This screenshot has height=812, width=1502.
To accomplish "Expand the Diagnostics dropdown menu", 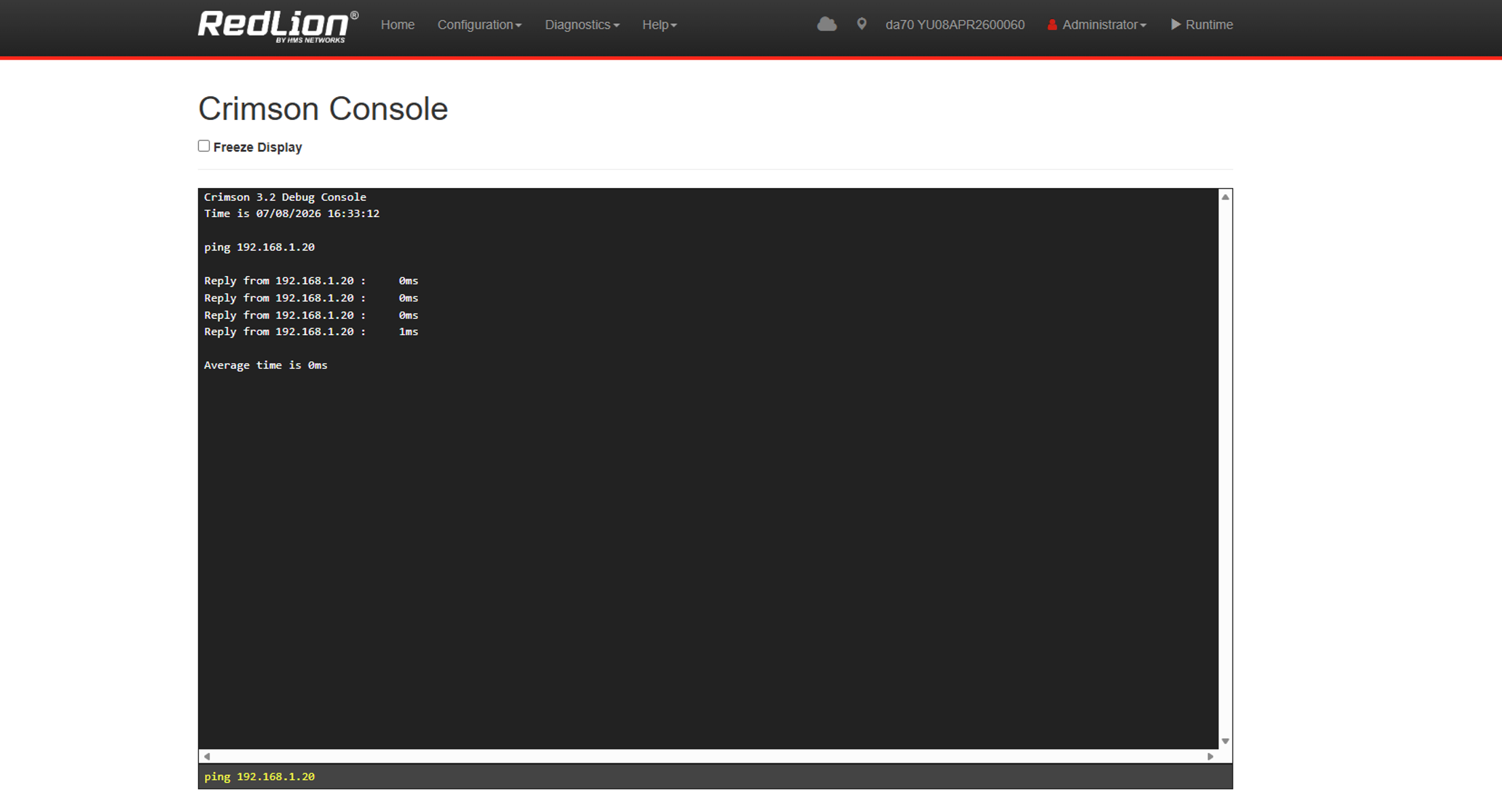I will click(582, 25).
